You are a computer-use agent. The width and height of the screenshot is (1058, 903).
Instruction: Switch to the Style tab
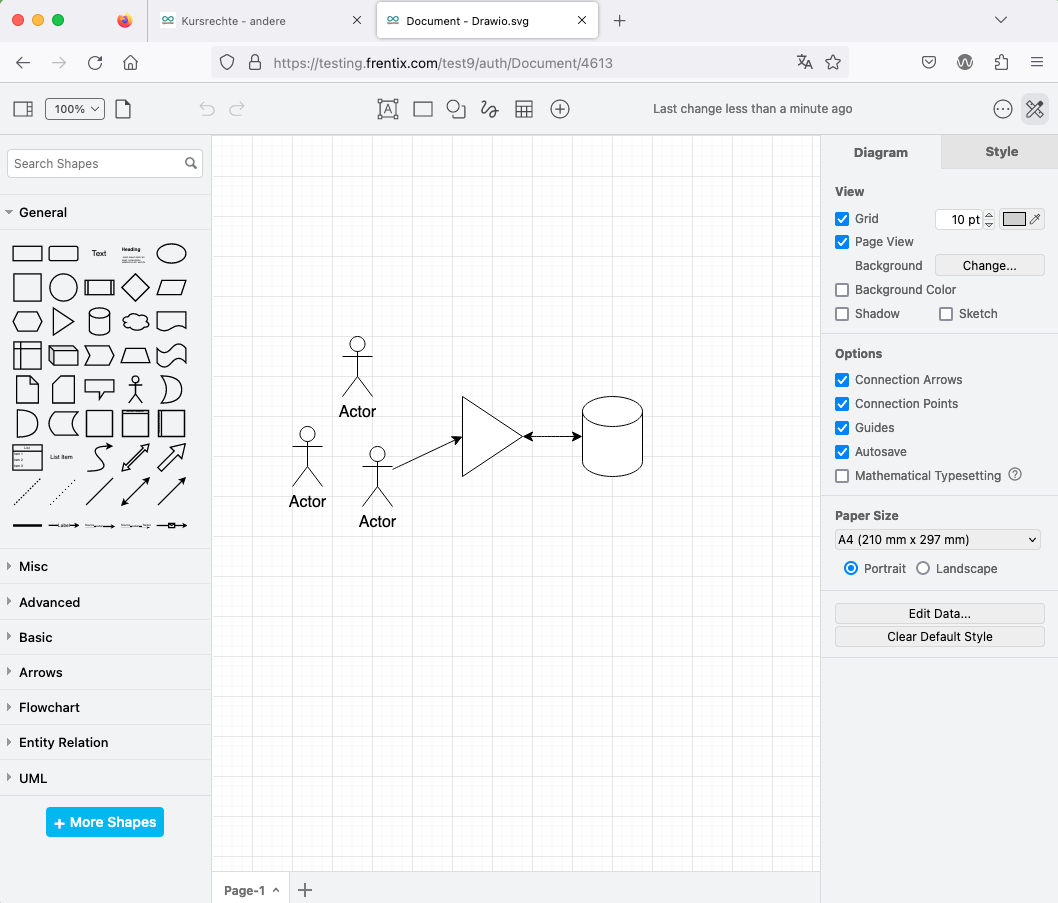pyautogui.click(x=1001, y=152)
